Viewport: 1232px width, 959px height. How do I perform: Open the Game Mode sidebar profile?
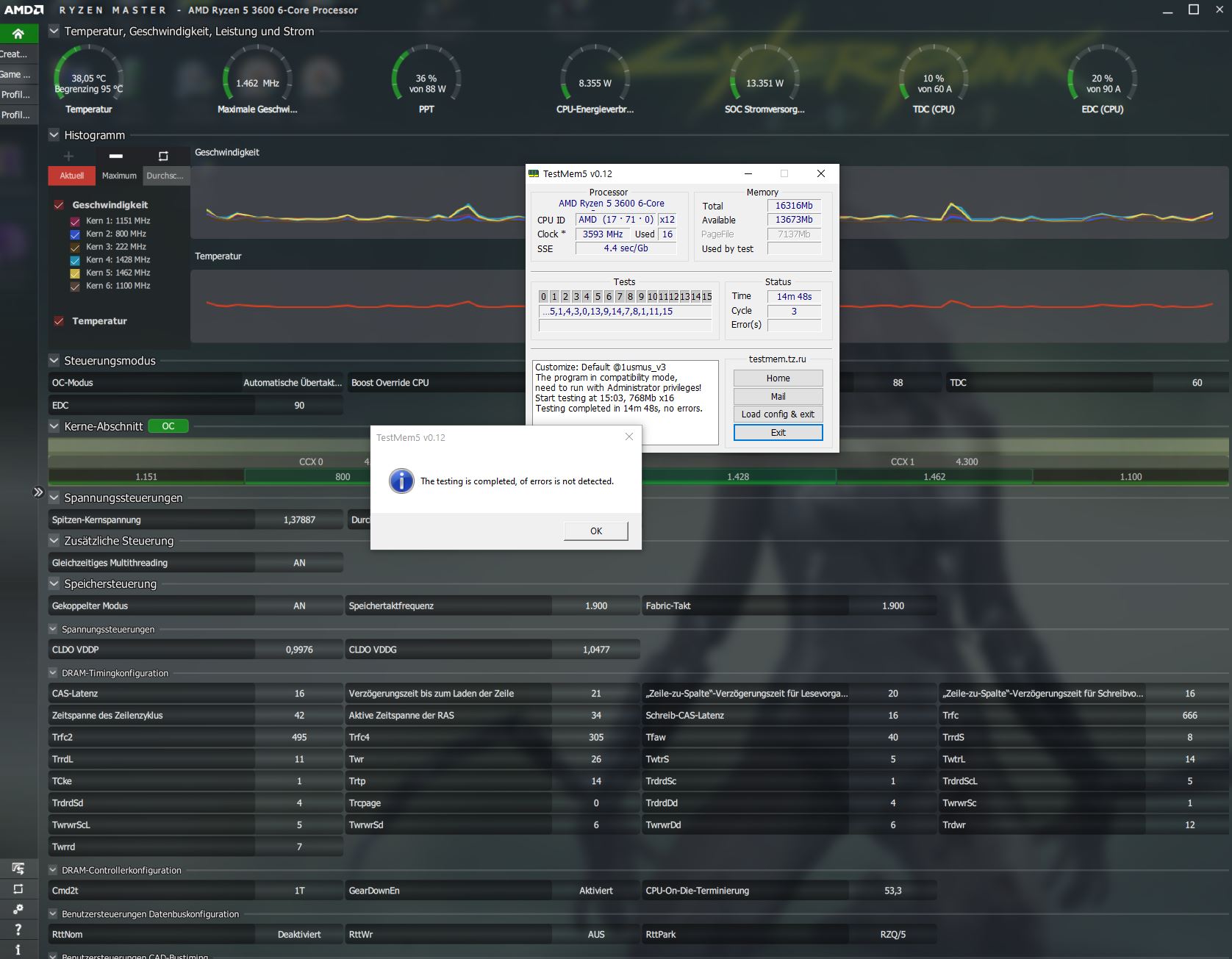pos(18,74)
